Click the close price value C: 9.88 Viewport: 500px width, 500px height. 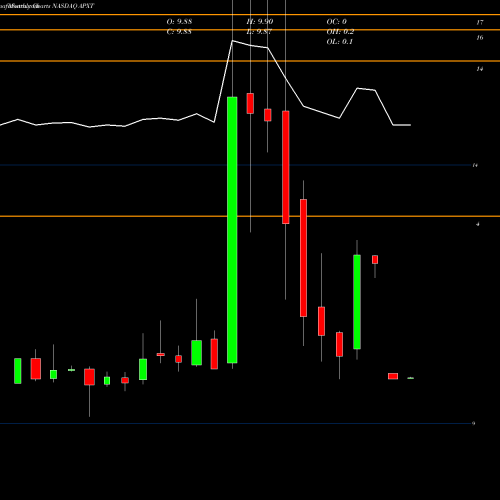click(x=179, y=32)
